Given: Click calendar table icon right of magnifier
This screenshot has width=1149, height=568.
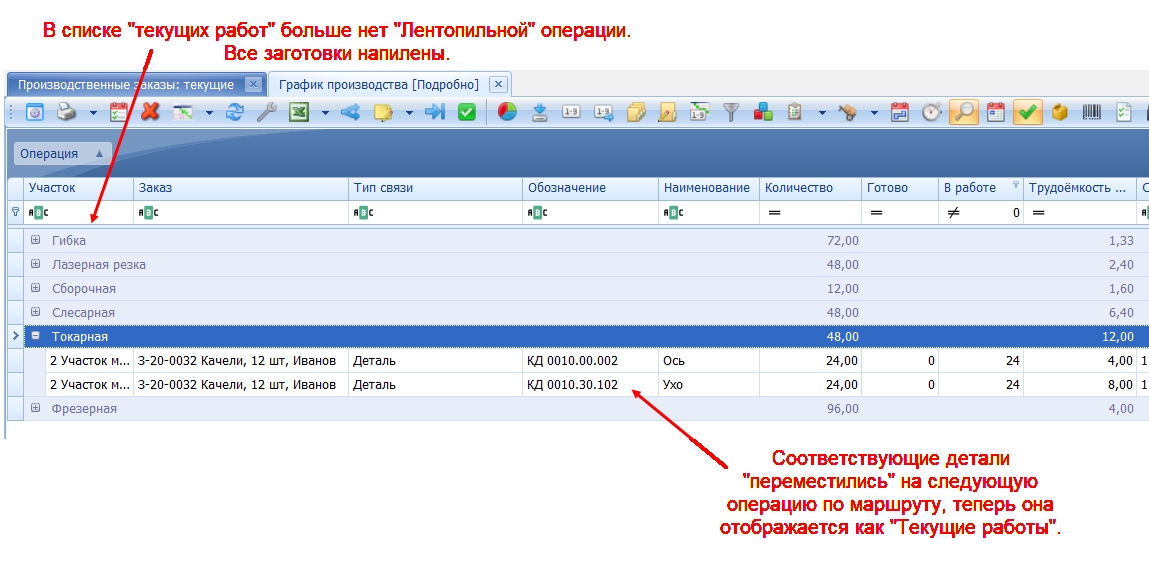Looking at the screenshot, I should (x=995, y=112).
